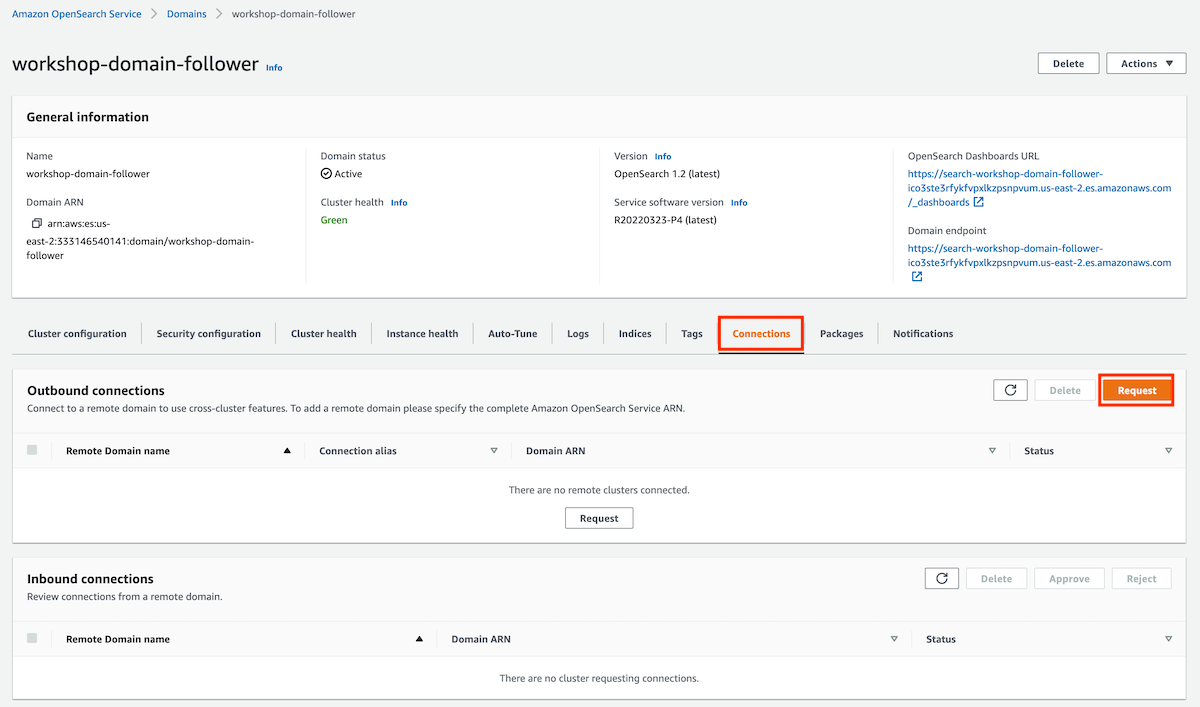1200x707 pixels.
Task: Open the Actions dropdown menu
Action: coord(1146,63)
